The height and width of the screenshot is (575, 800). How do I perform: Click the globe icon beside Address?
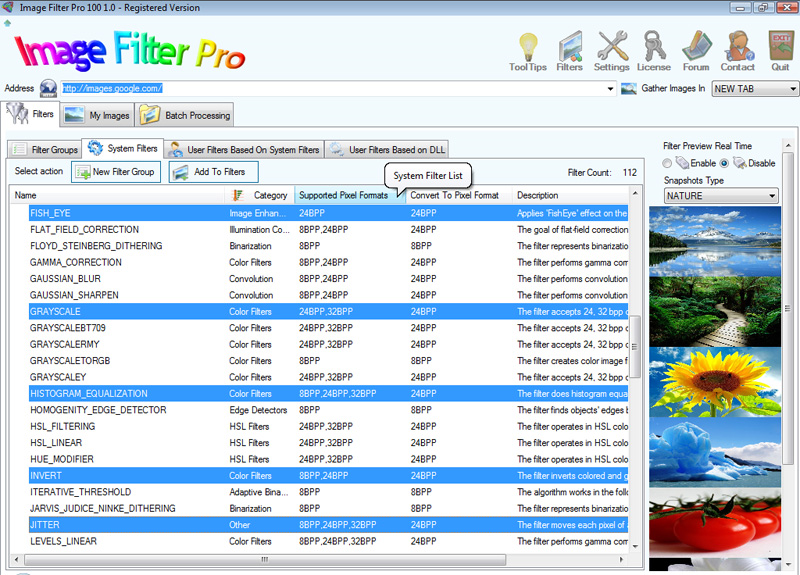[x=48, y=88]
